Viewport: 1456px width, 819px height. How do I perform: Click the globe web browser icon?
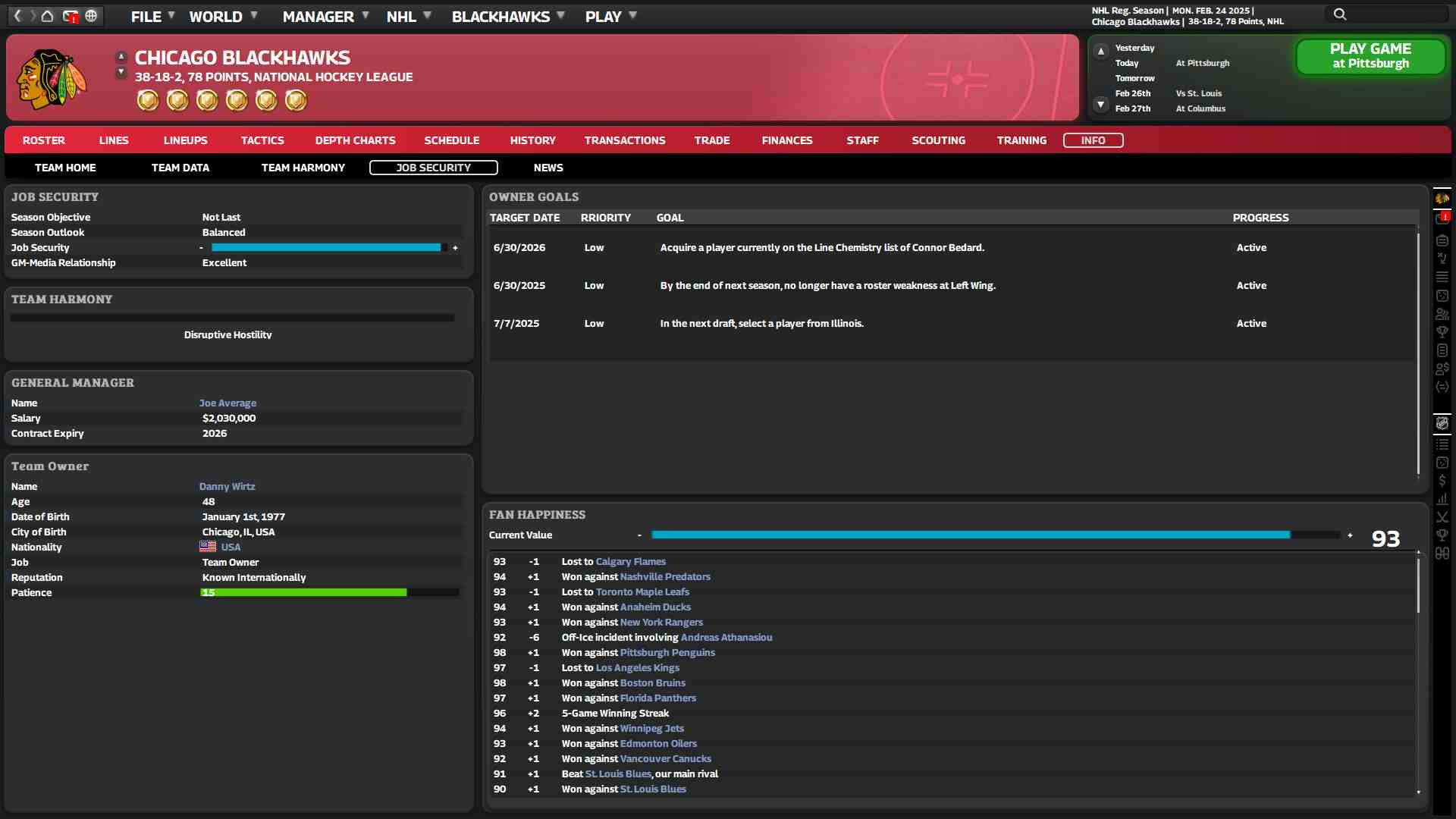(91, 16)
